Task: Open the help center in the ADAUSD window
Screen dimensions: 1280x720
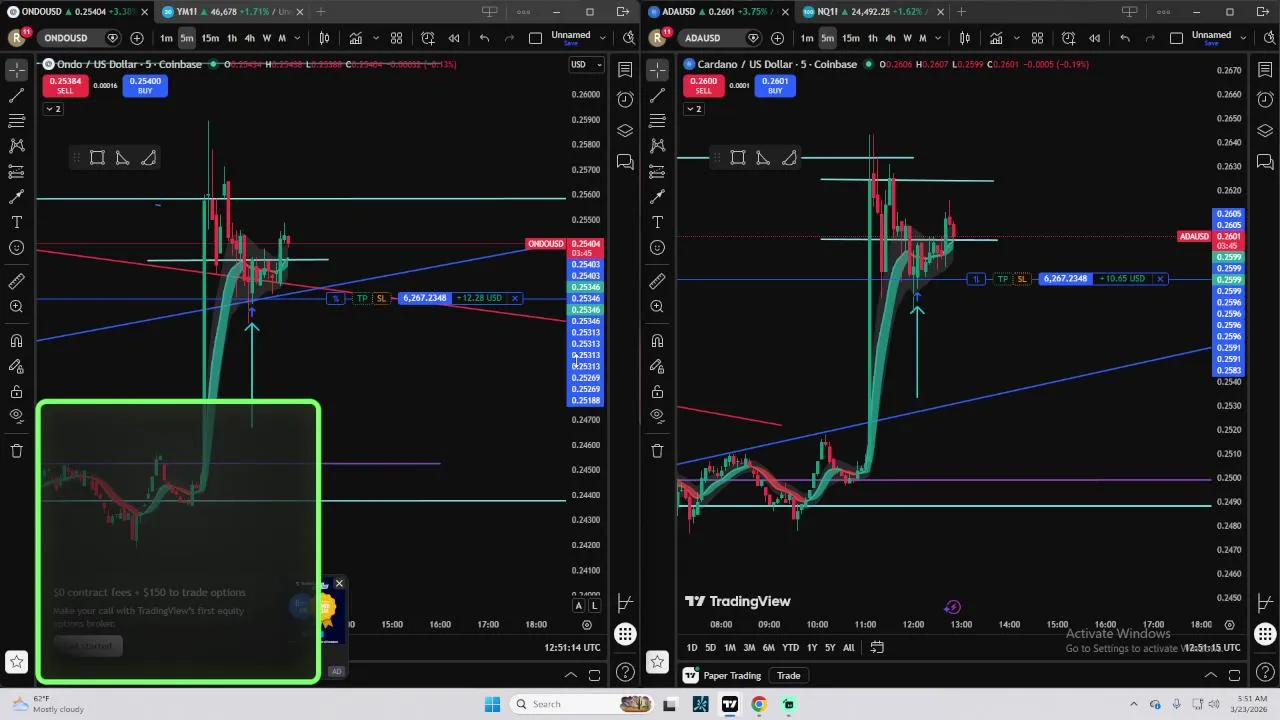Action: (1265, 672)
